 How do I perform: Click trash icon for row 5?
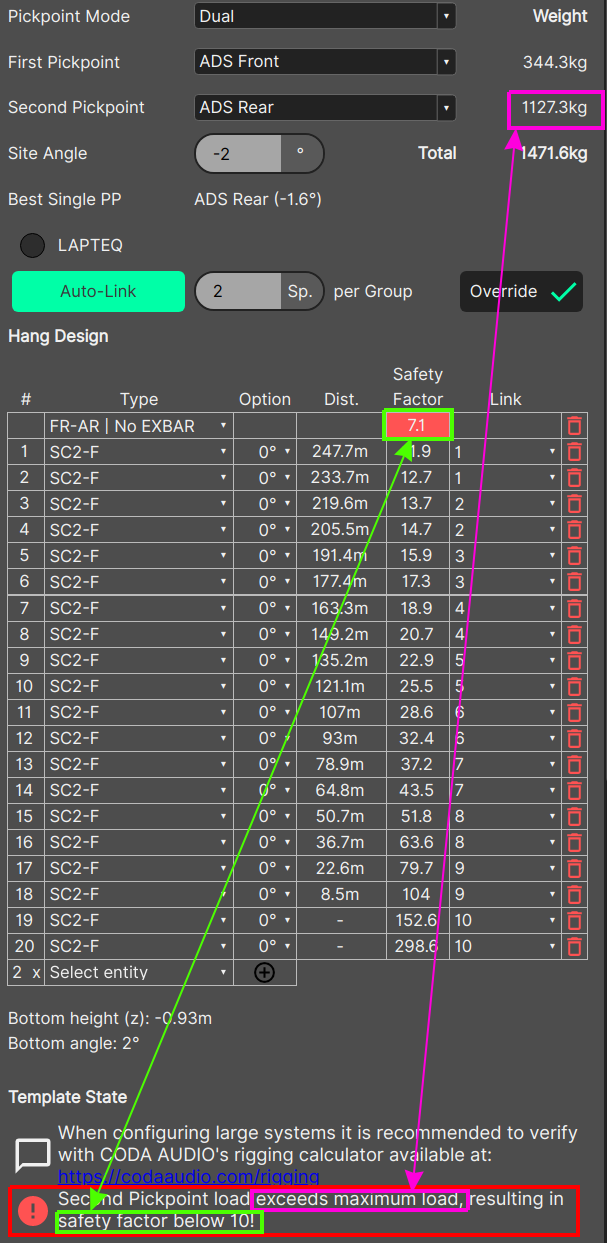click(574, 556)
